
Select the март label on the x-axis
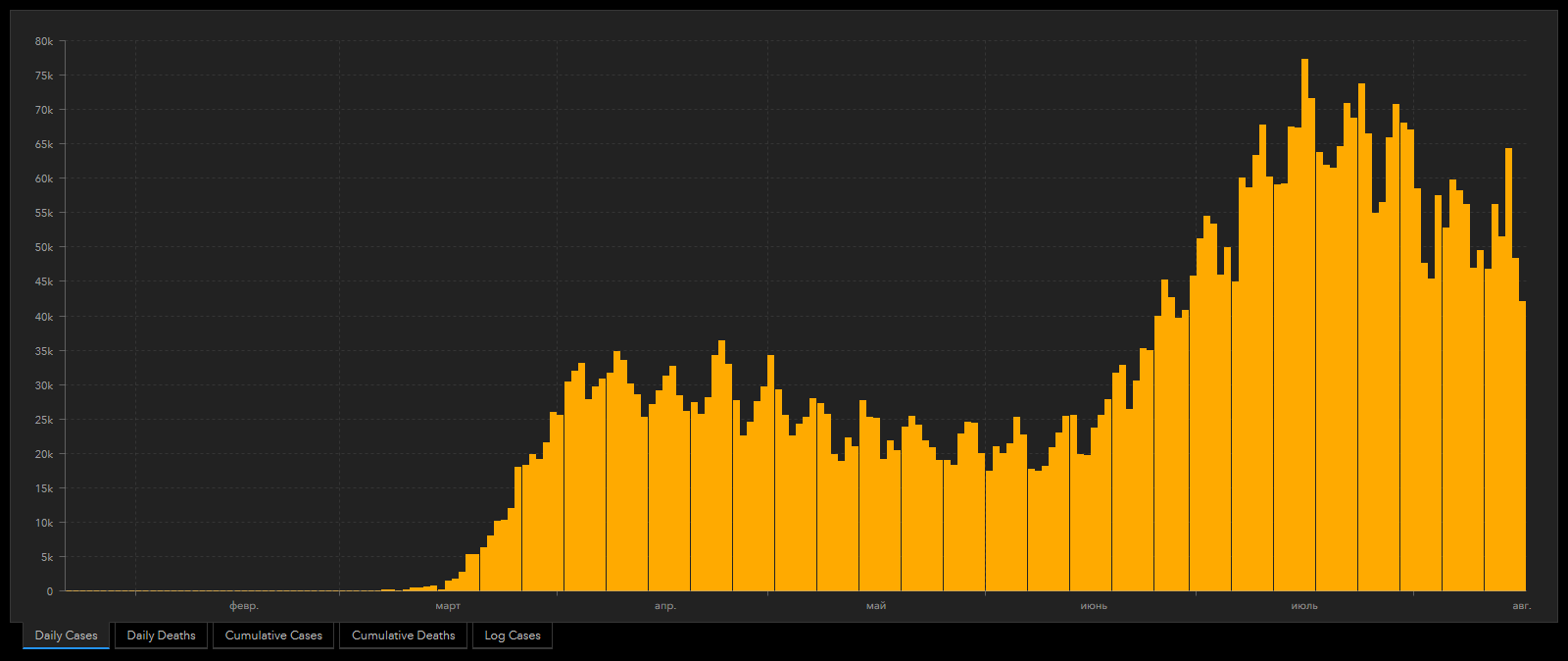(x=448, y=606)
